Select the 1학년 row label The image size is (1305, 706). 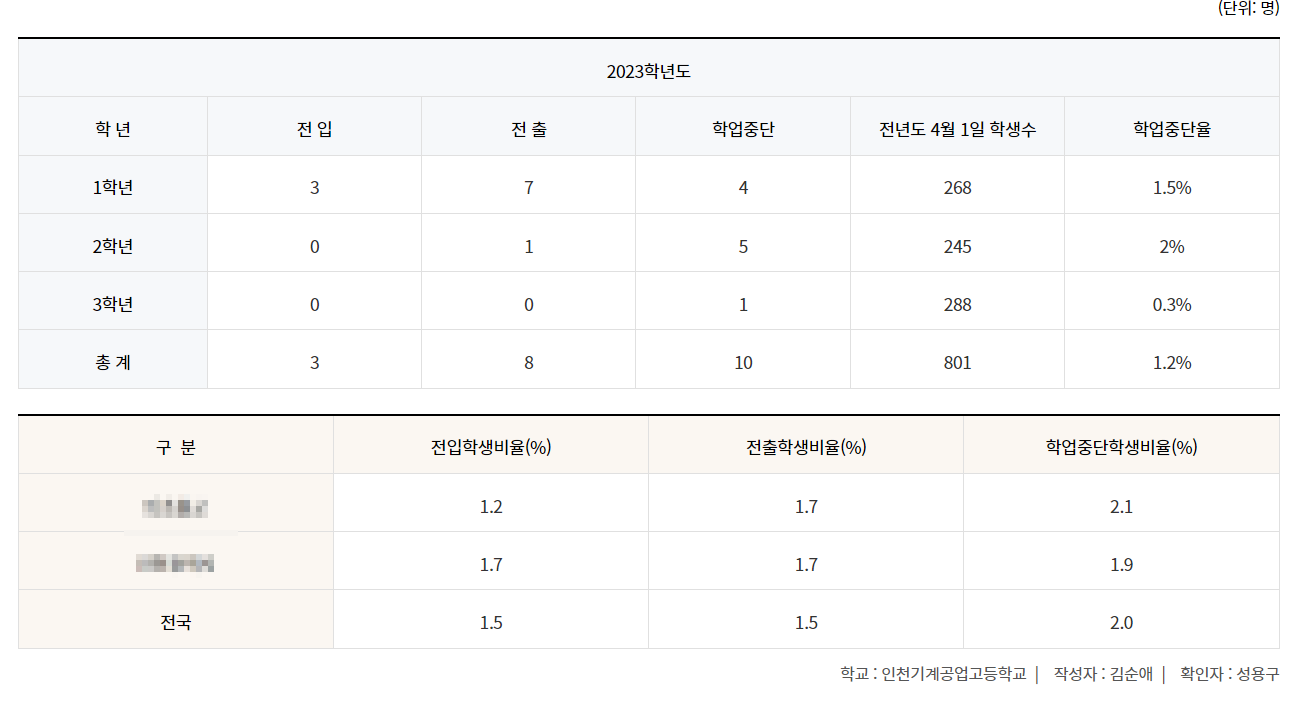[112, 186]
